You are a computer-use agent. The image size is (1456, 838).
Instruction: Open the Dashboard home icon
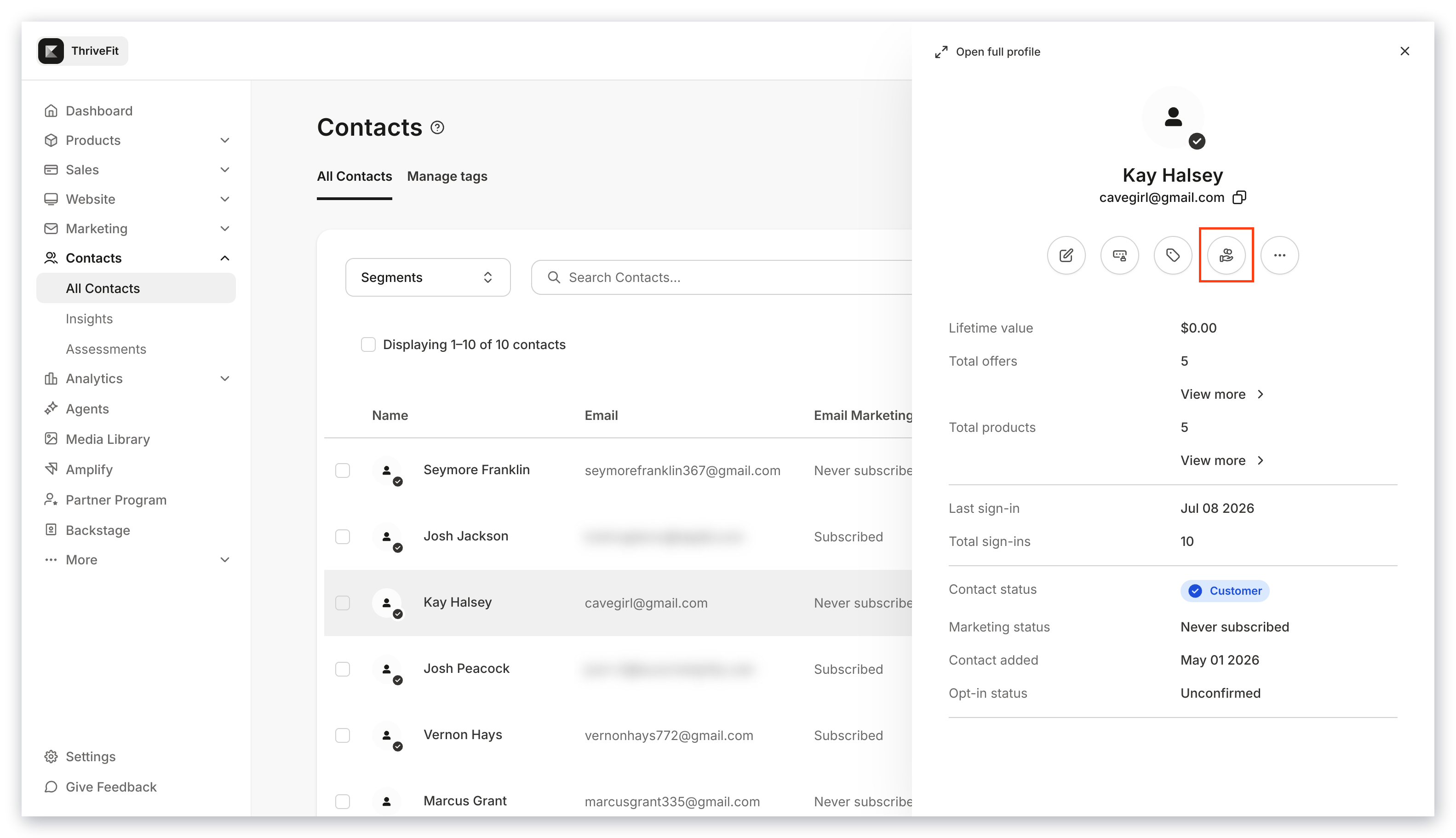51,110
